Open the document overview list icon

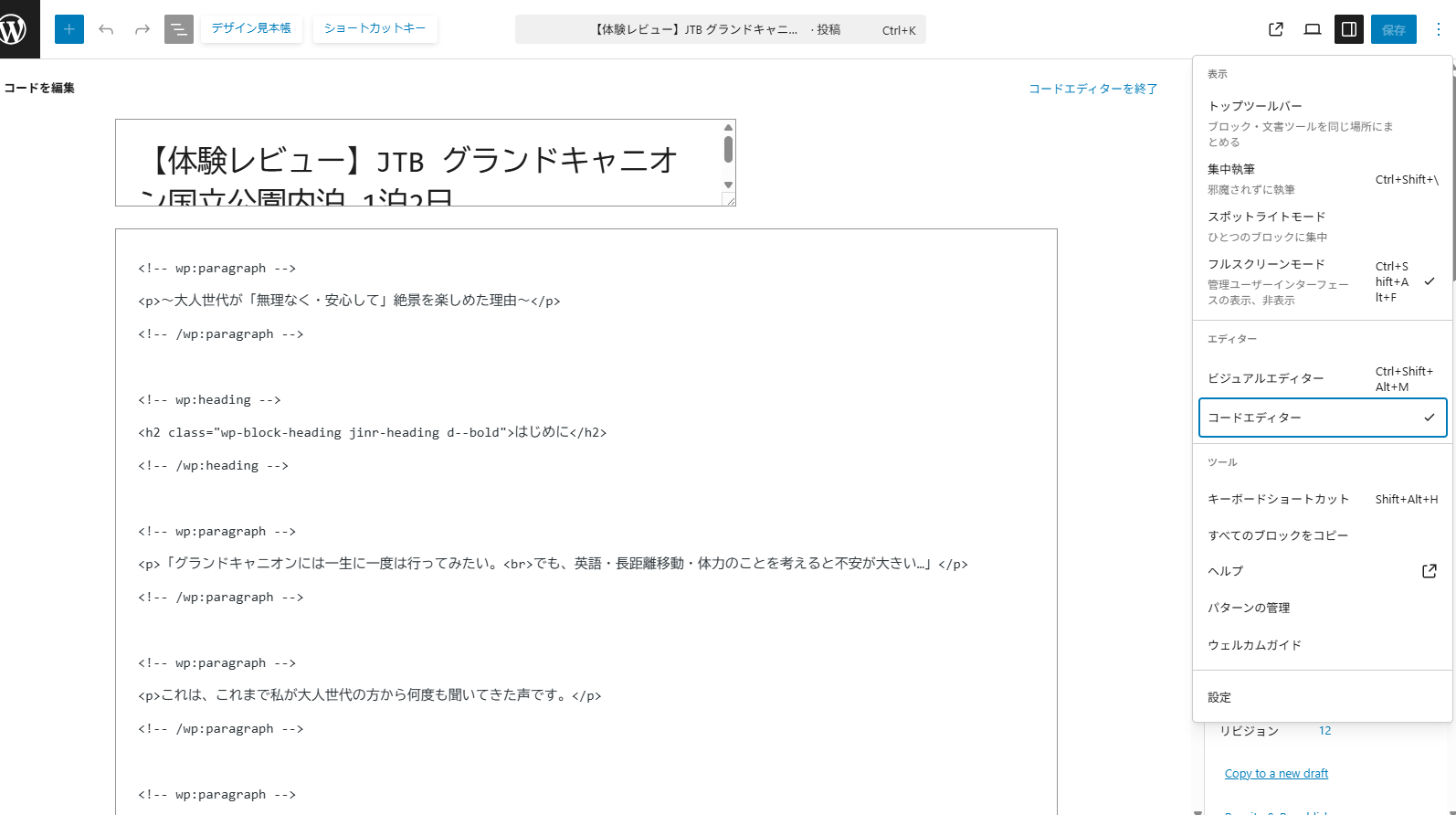pyautogui.click(x=179, y=29)
